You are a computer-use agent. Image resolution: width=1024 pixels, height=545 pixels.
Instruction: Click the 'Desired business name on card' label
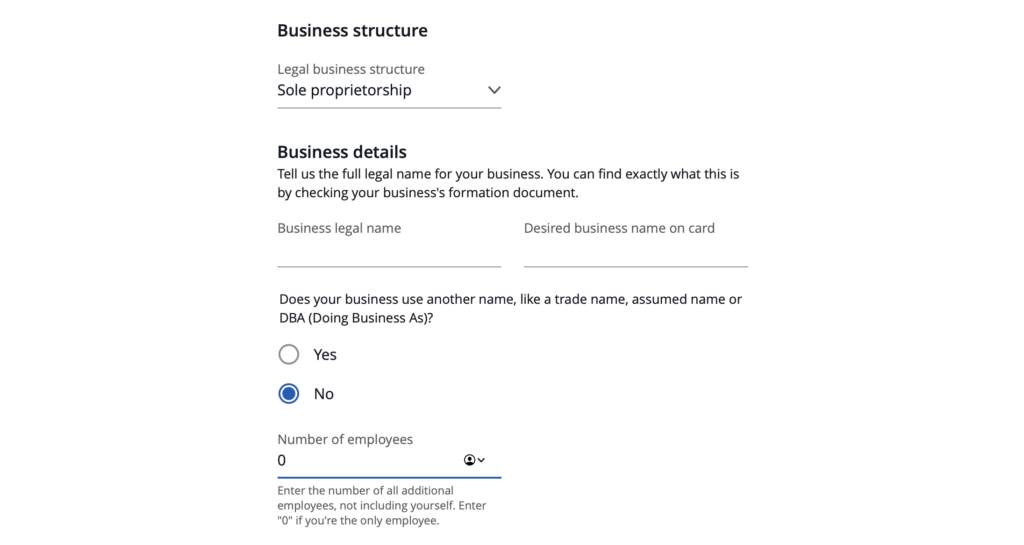(x=619, y=228)
